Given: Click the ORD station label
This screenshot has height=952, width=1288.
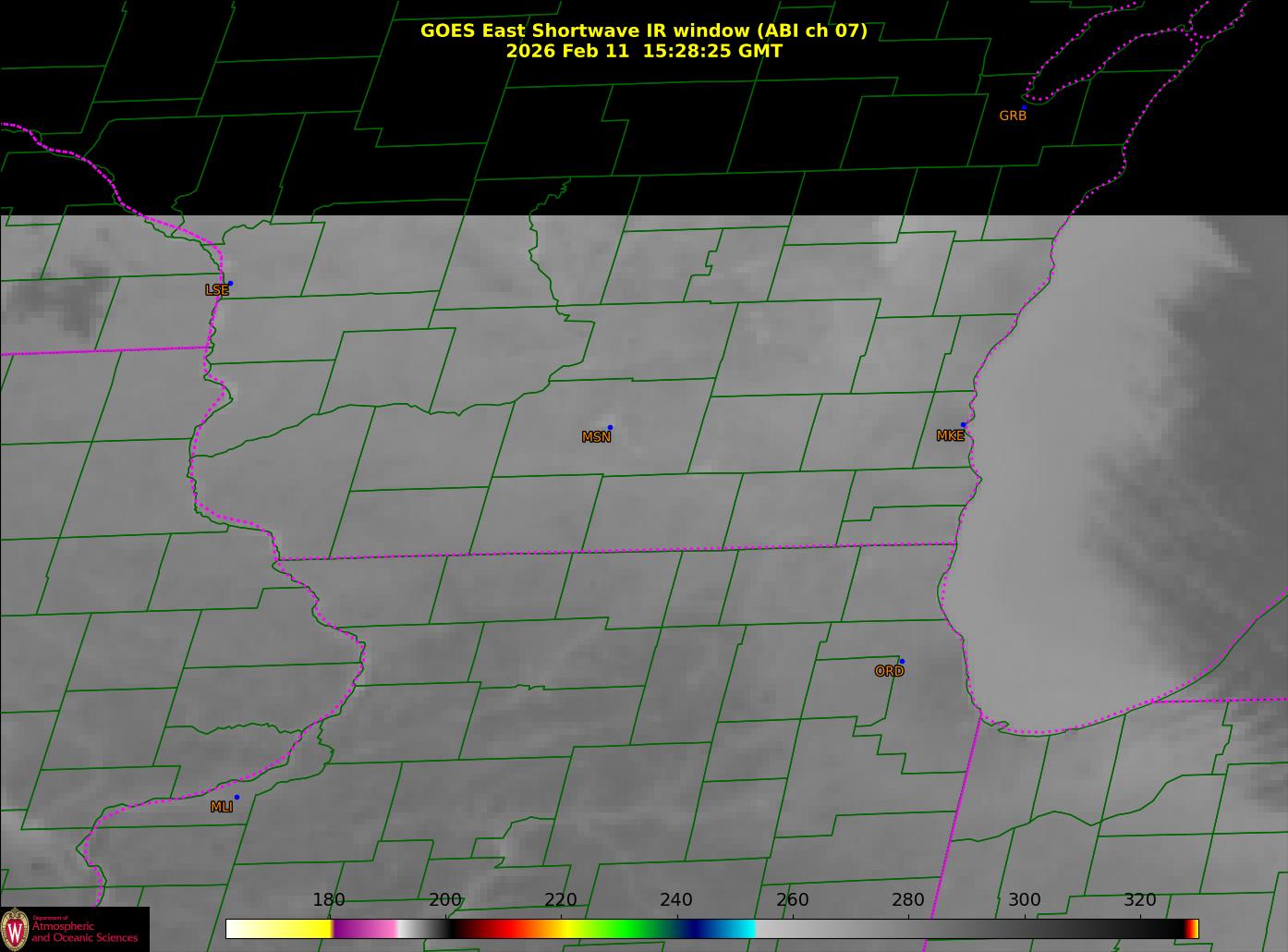Looking at the screenshot, I should 889,672.
